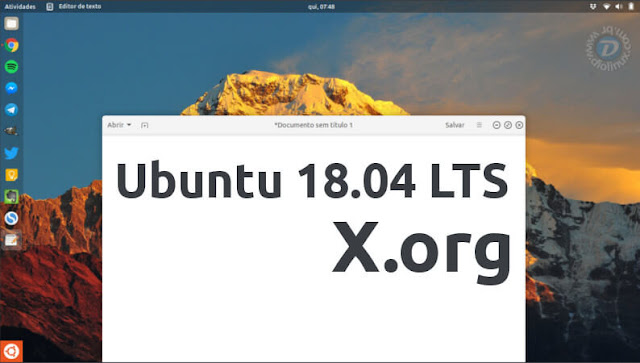Maximize the text editor window
The width and height of the screenshot is (640, 363).
(508, 125)
